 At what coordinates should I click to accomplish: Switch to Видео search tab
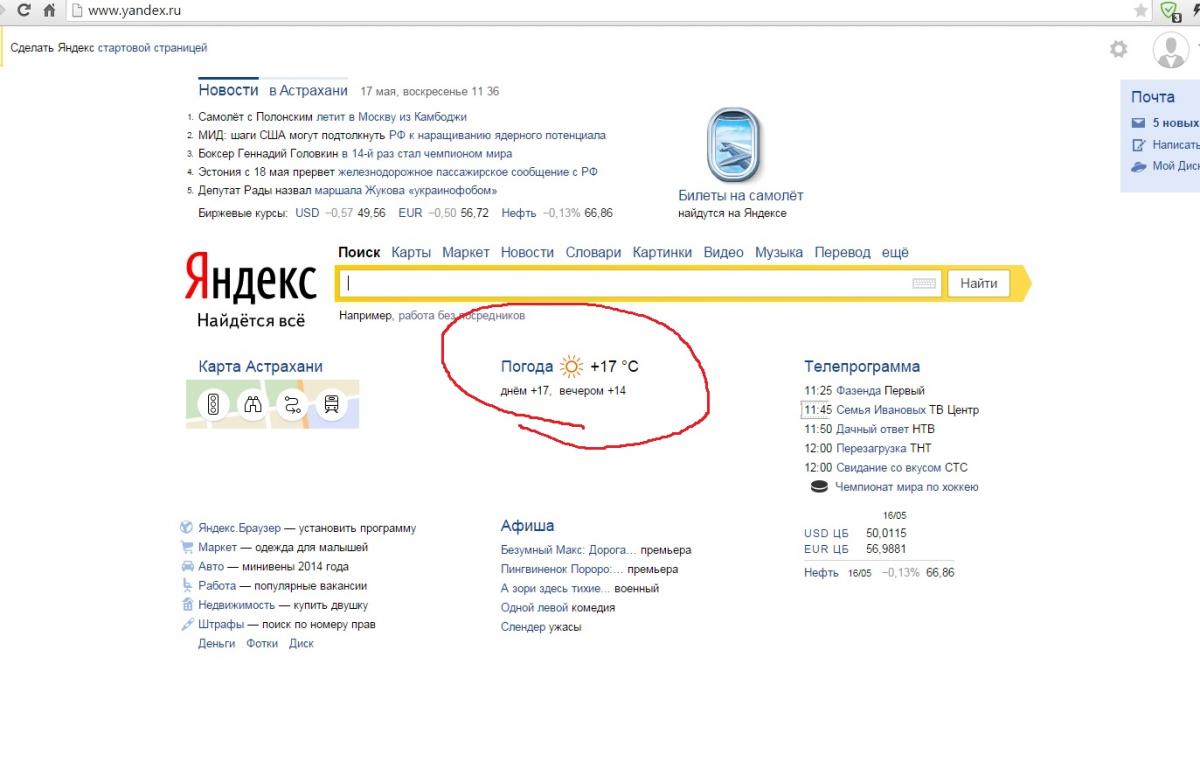tap(723, 253)
